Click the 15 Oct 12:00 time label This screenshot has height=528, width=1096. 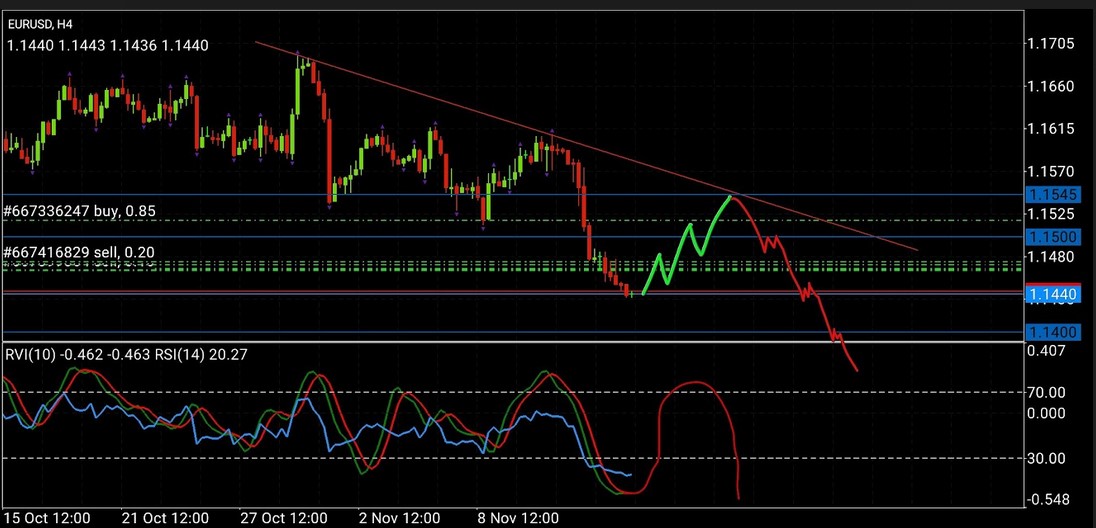47,518
